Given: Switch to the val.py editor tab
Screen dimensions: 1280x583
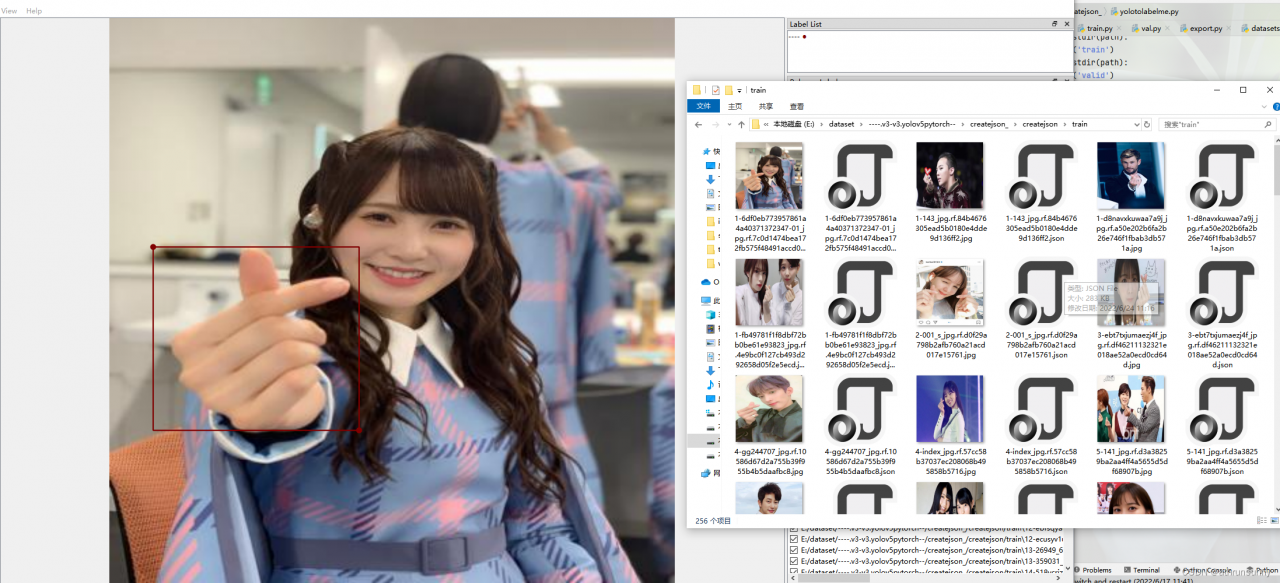Looking at the screenshot, I should [x=1151, y=29].
